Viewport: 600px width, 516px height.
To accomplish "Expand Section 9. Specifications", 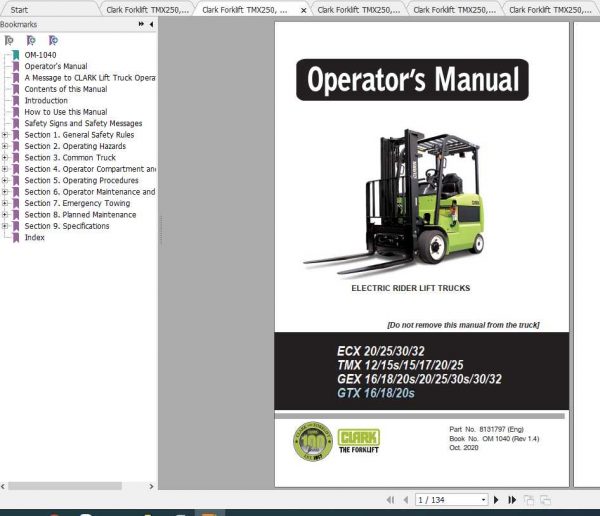I will pyautogui.click(x=5, y=226).
